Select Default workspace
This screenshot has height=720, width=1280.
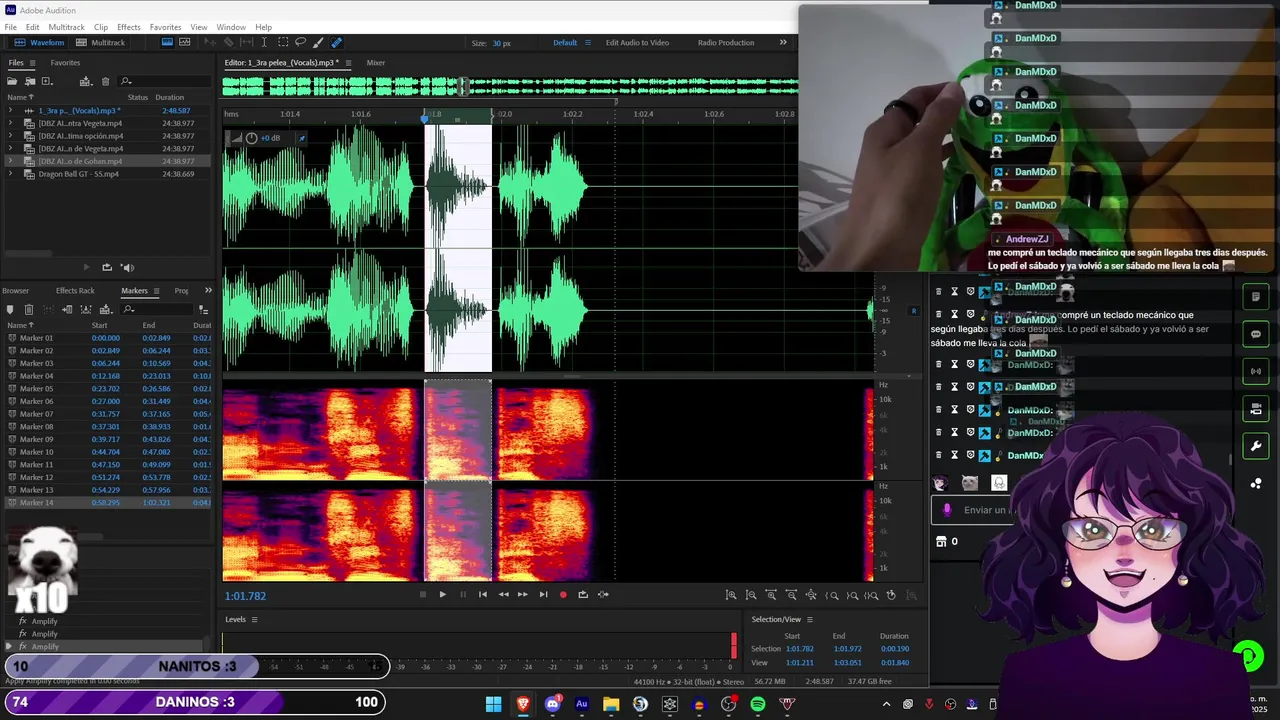point(565,43)
